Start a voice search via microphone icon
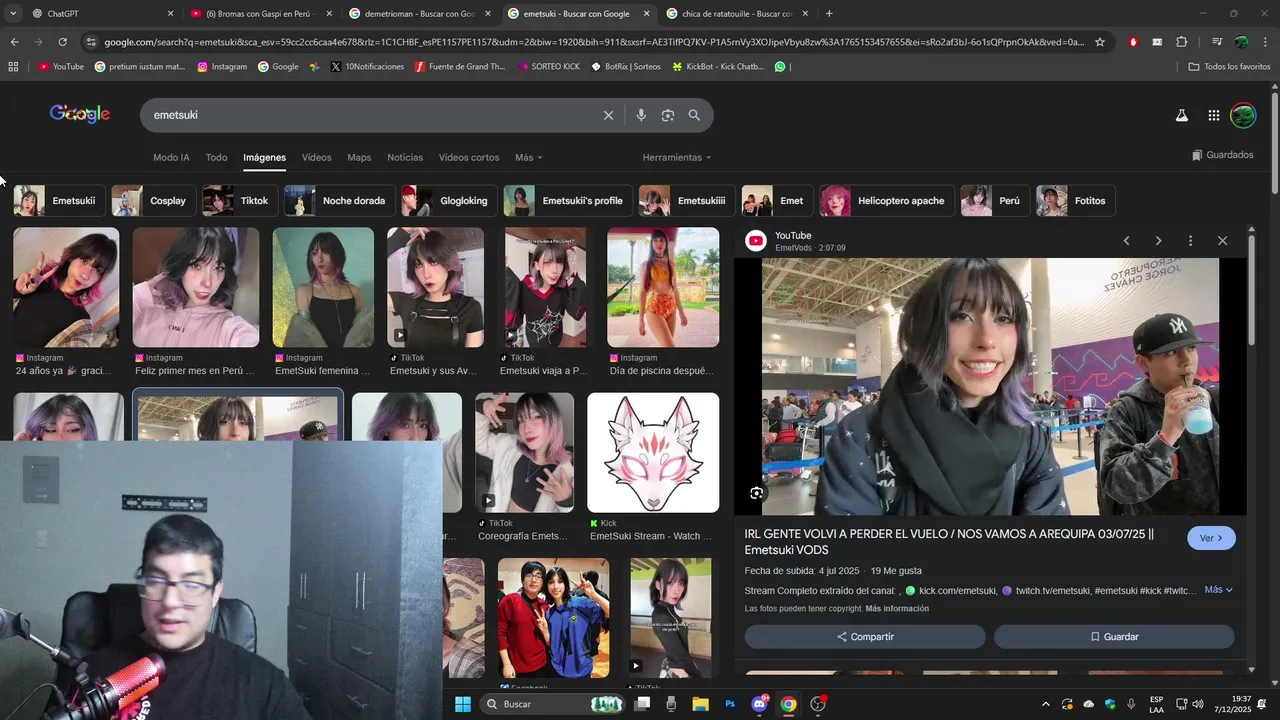This screenshot has height=720, width=1280. tap(641, 115)
